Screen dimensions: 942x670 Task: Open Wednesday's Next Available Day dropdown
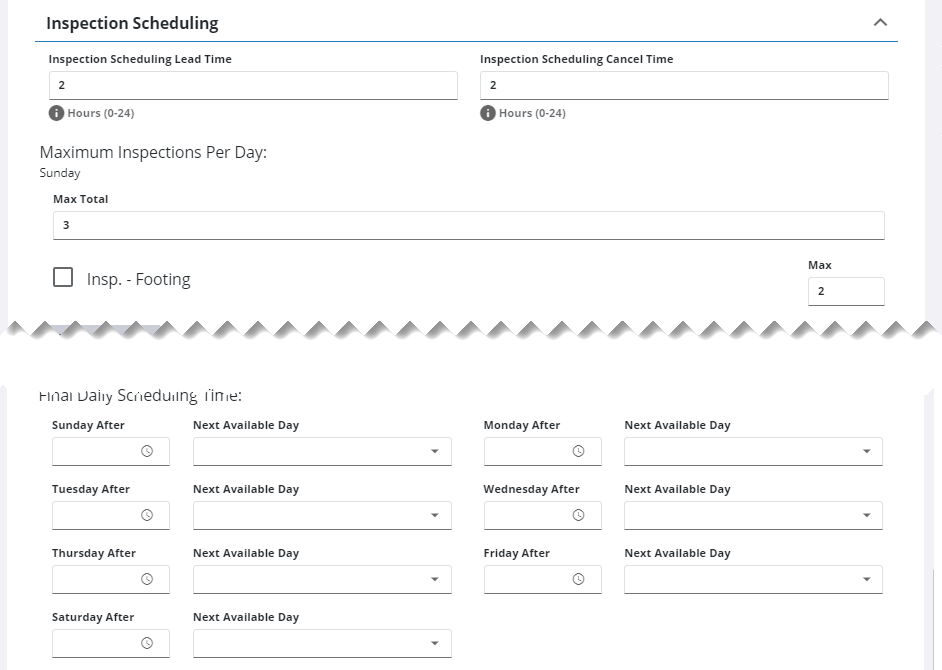753,515
